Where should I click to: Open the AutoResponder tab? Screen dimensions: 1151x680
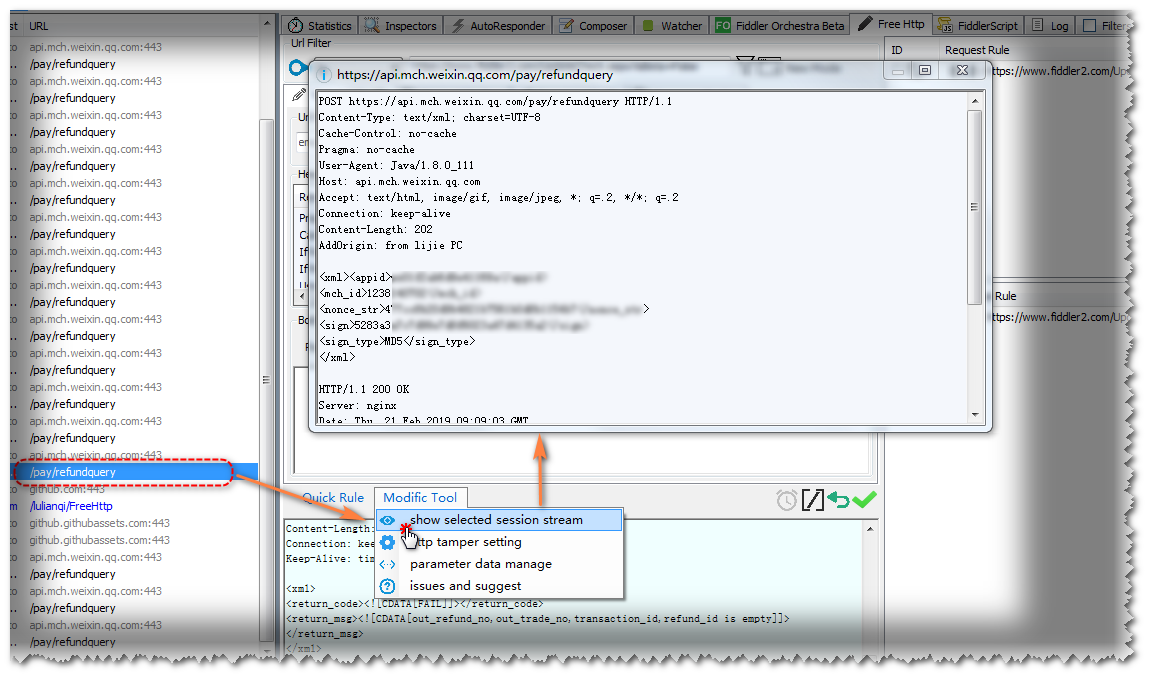coord(499,26)
